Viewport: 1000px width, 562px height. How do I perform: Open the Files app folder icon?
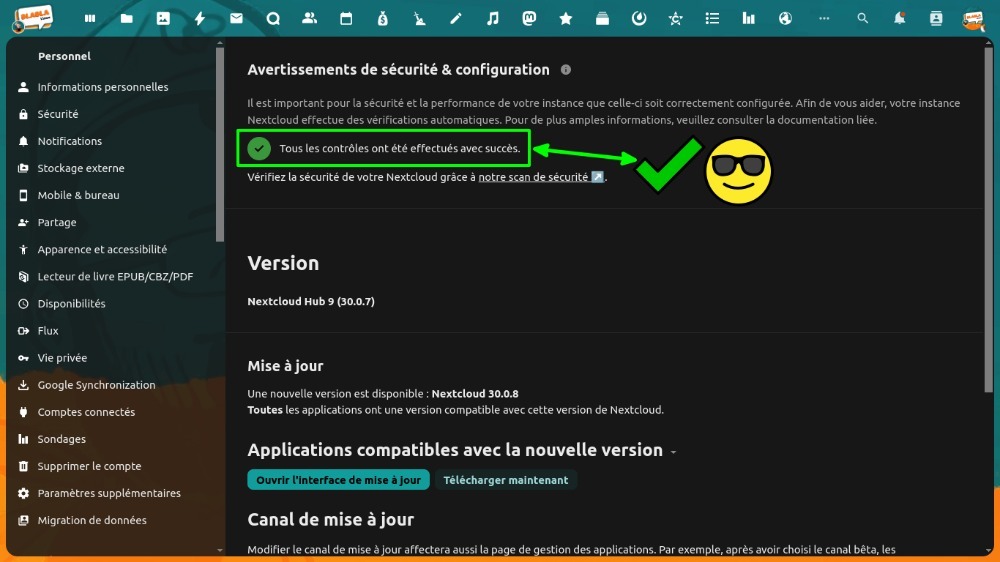click(126, 18)
